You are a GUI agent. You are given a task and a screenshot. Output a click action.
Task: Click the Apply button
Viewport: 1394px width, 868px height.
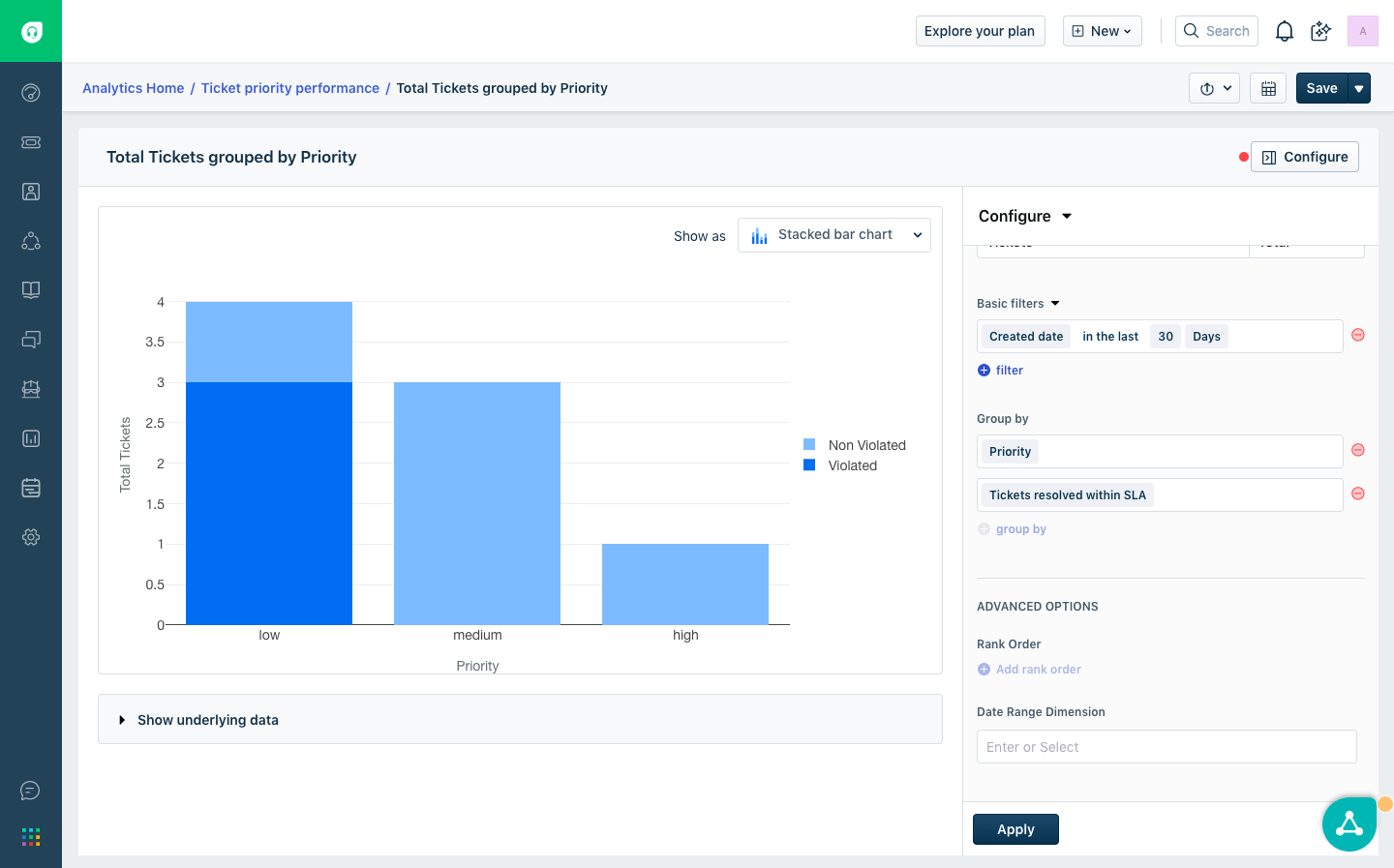tap(1015, 828)
